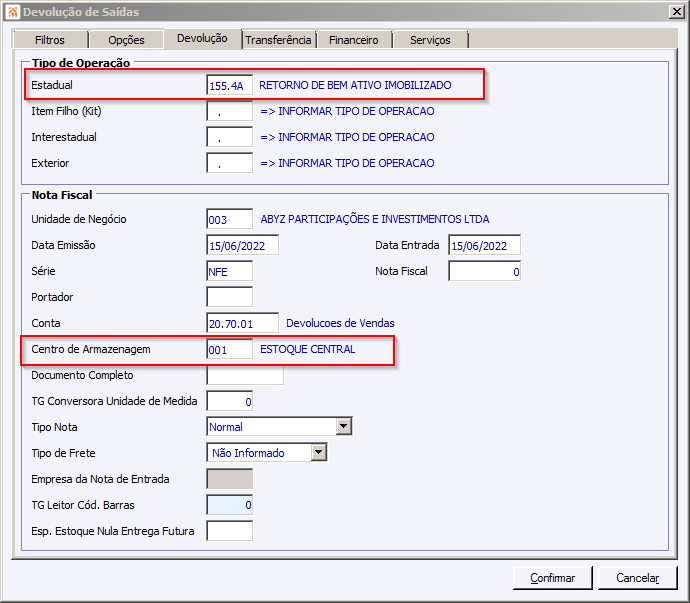Image resolution: width=690 pixels, height=603 pixels.
Task: Expand the Tipo de Frete dropdown arrow
Action: tap(319, 452)
